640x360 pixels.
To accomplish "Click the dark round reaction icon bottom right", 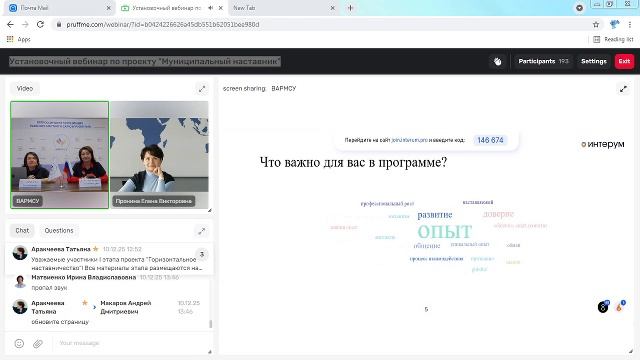I will 603,307.
